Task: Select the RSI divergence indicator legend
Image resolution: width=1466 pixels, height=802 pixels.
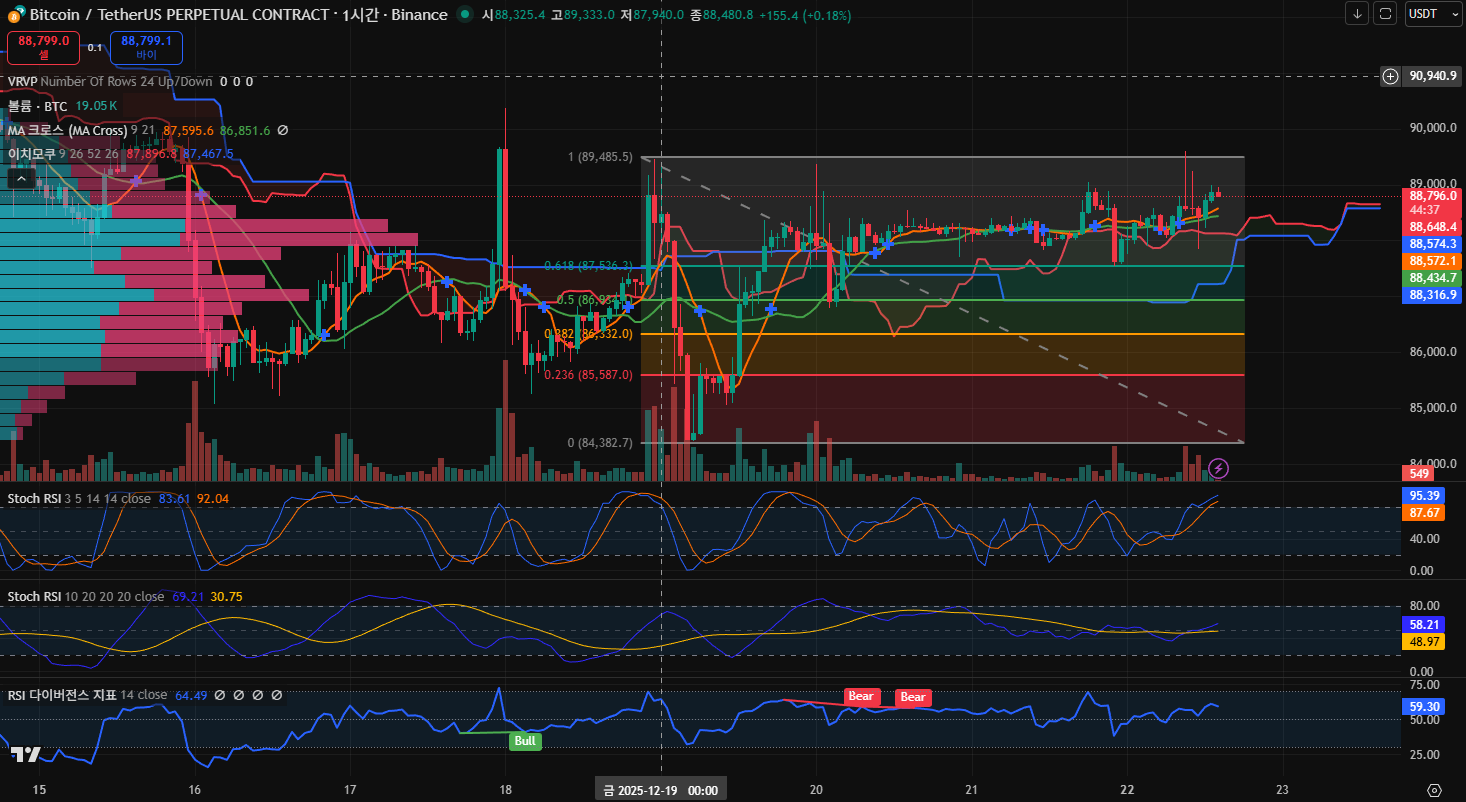Action: click(88, 695)
